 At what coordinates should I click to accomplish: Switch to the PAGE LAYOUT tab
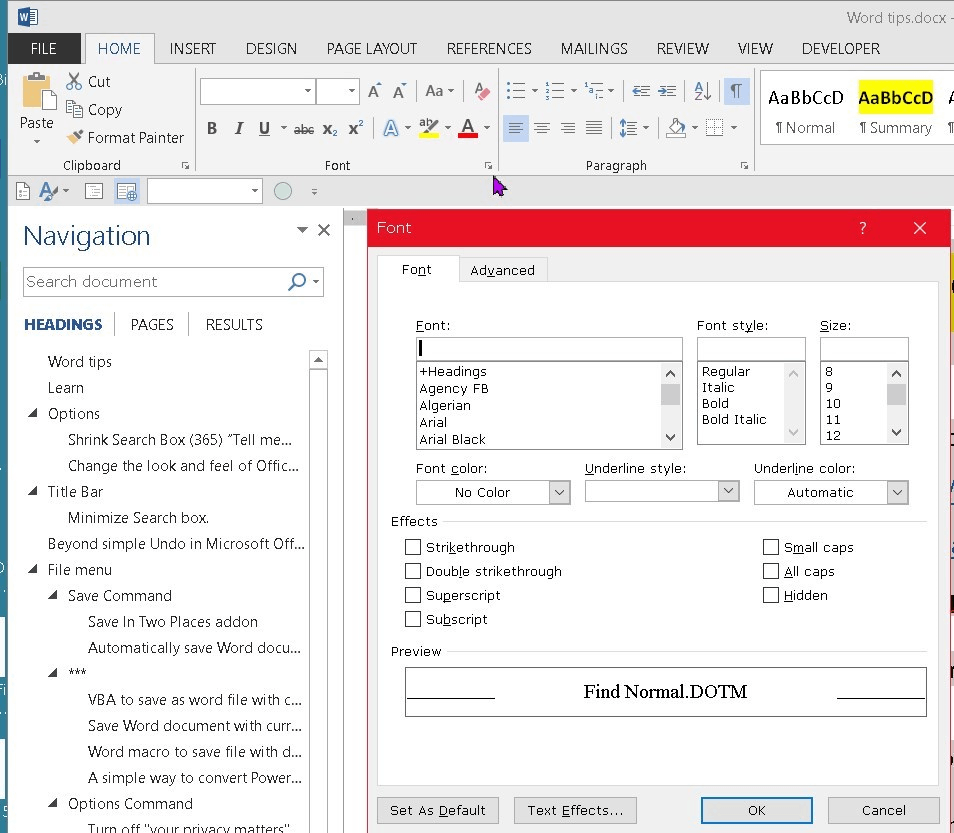coord(372,49)
